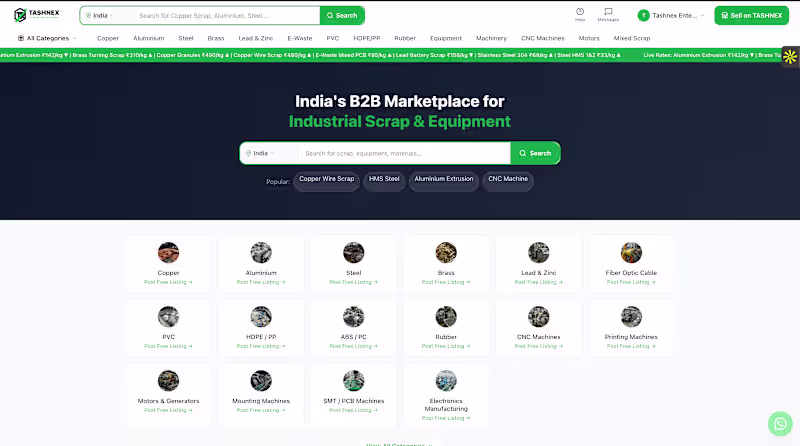The image size is (800, 446).
Task: Open the Messages icon
Action: (x=608, y=14)
